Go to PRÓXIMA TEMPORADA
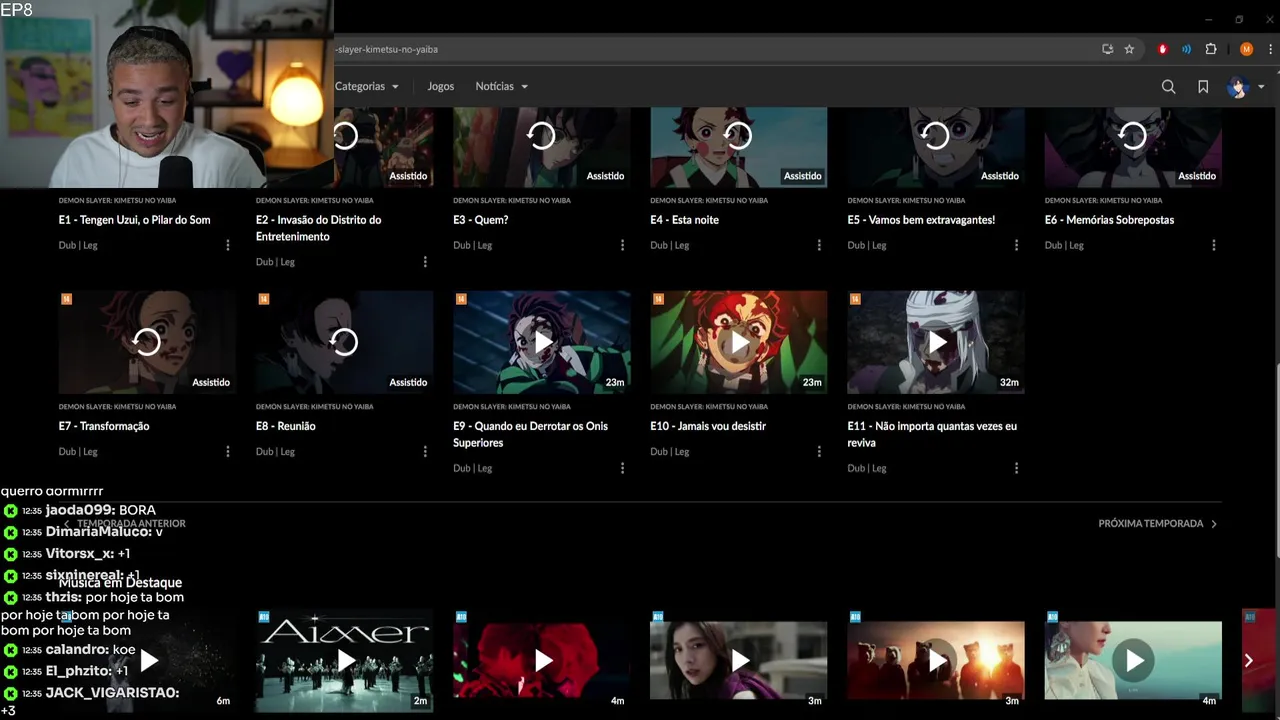Viewport: 1280px width, 720px height. point(1158,524)
